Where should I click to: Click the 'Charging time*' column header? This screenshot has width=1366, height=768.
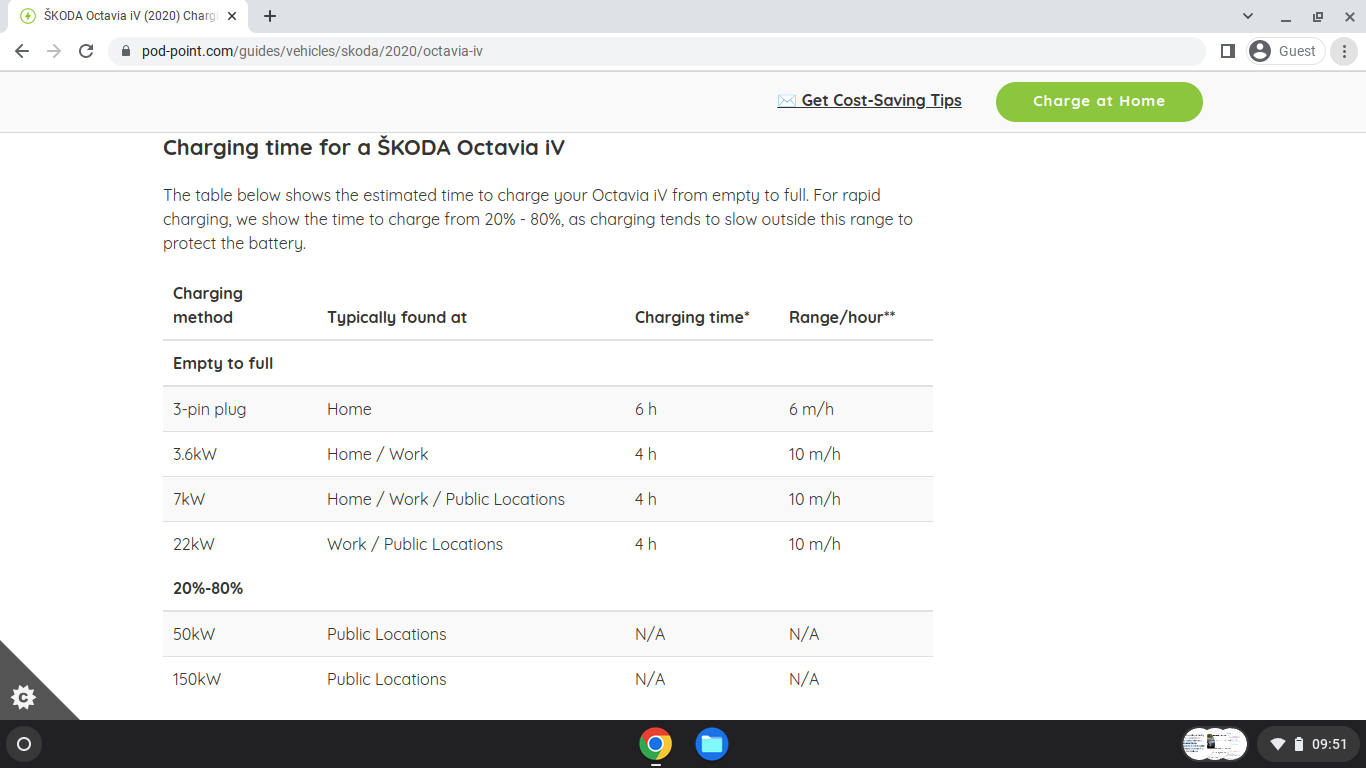(x=692, y=317)
